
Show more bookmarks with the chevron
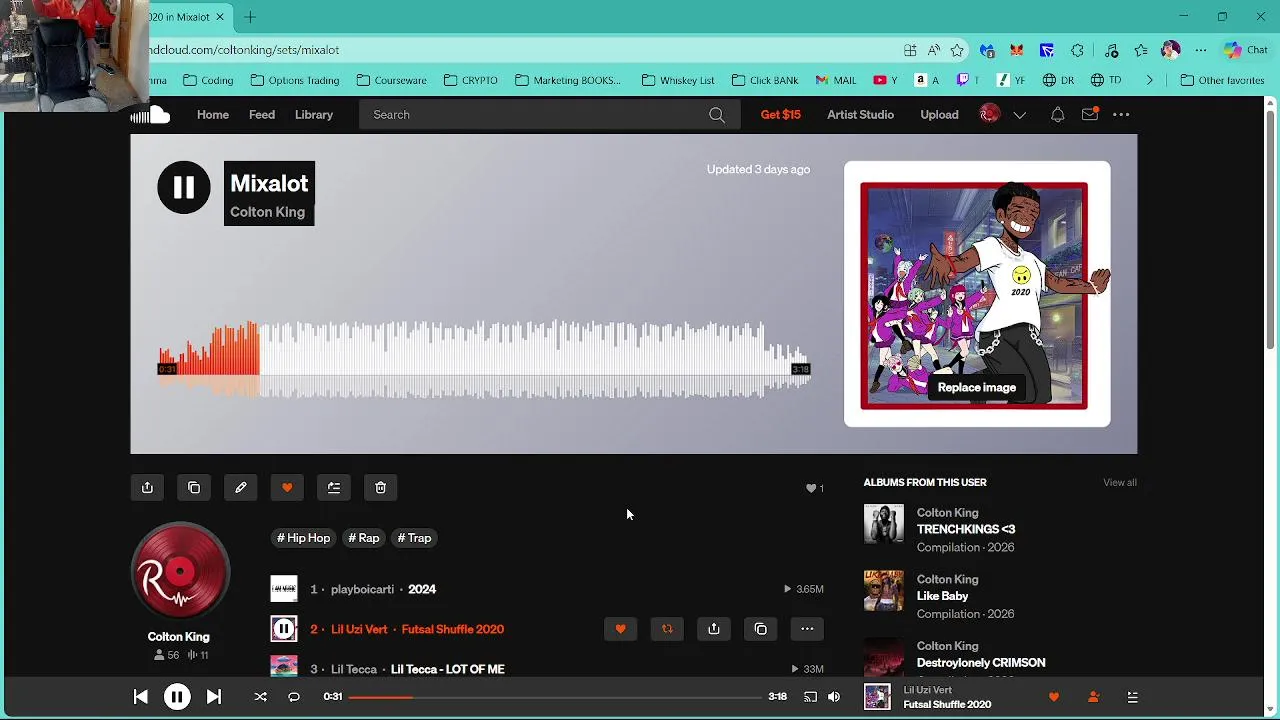tap(1149, 80)
